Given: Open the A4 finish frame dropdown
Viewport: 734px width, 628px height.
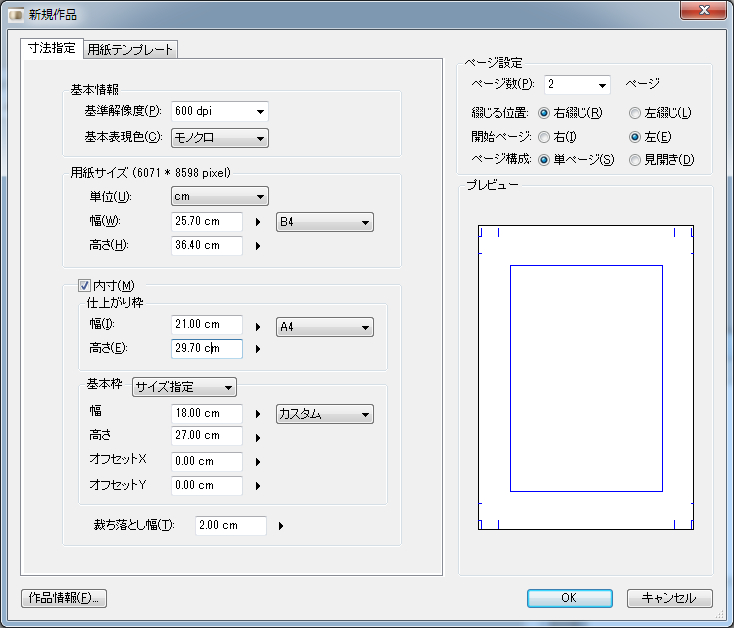Looking at the screenshot, I should 324,327.
